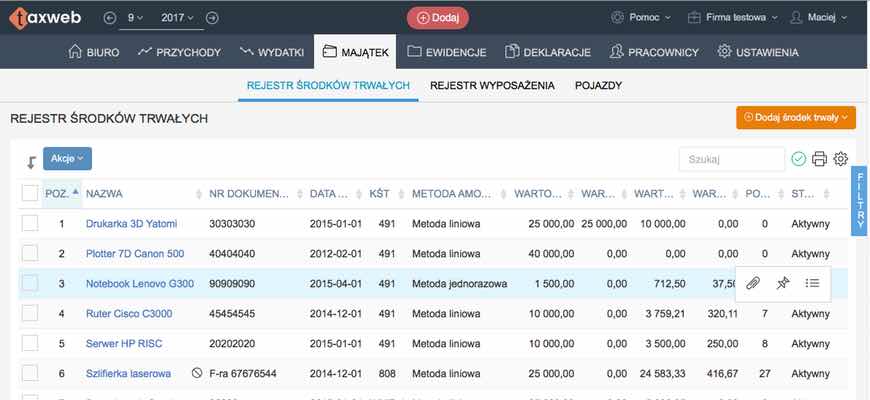Open the Ewidencje menu
870x400 pixels.
tap(447, 52)
